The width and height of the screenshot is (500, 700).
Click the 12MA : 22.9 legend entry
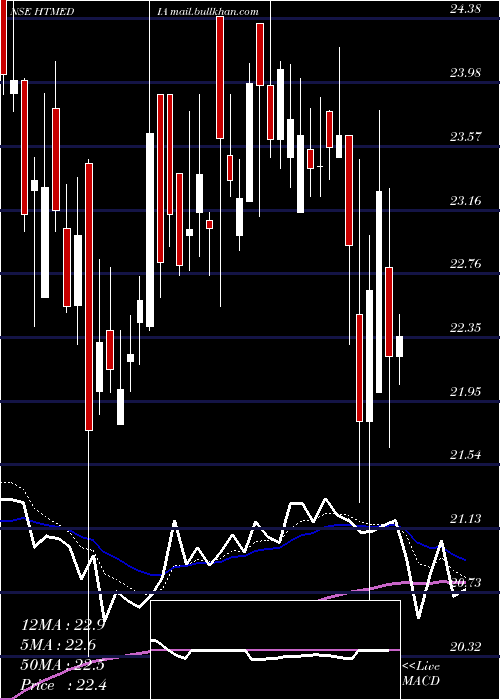pos(63,625)
